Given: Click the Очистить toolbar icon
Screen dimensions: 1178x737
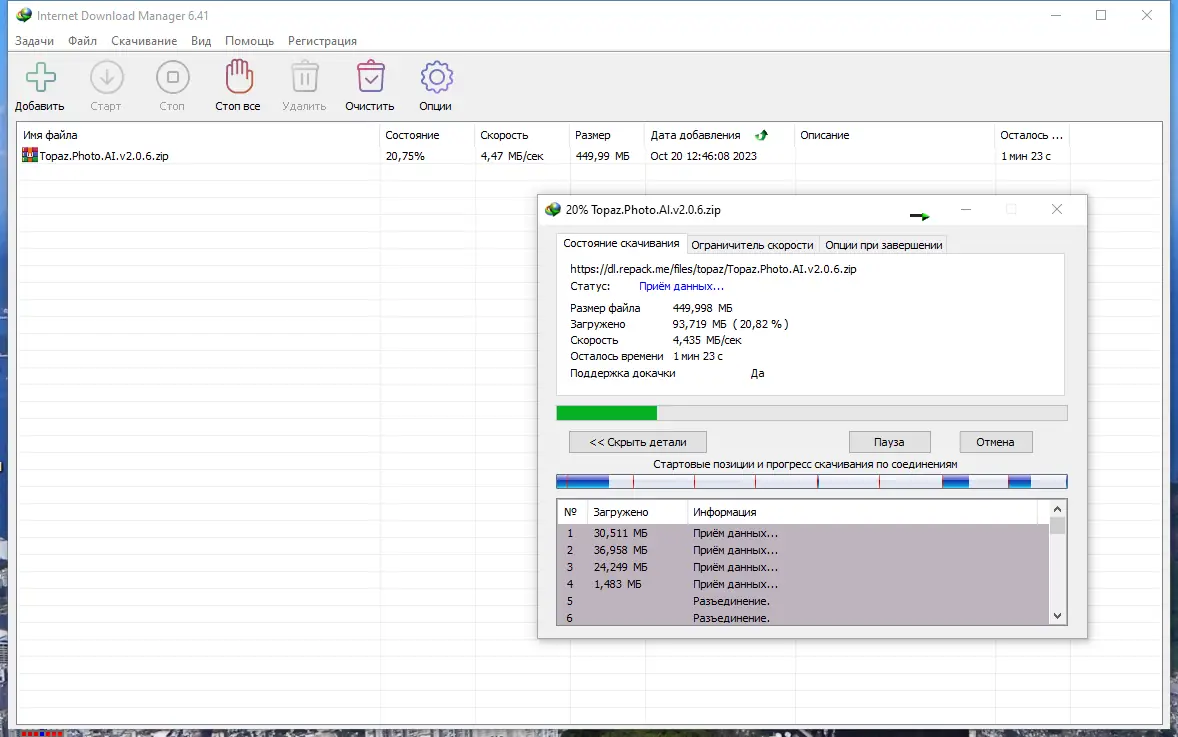Looking at the screenshot, I should point(370,77).
